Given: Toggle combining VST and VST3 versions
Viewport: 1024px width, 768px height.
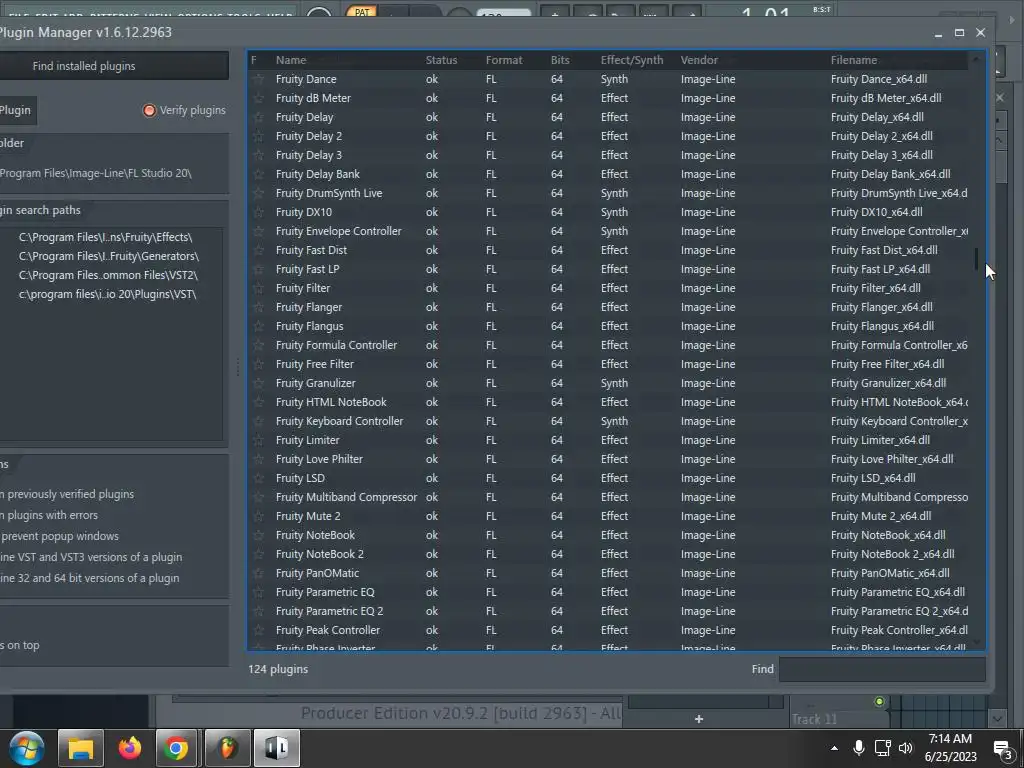Looking at the screenshot, I should point(91,557).
